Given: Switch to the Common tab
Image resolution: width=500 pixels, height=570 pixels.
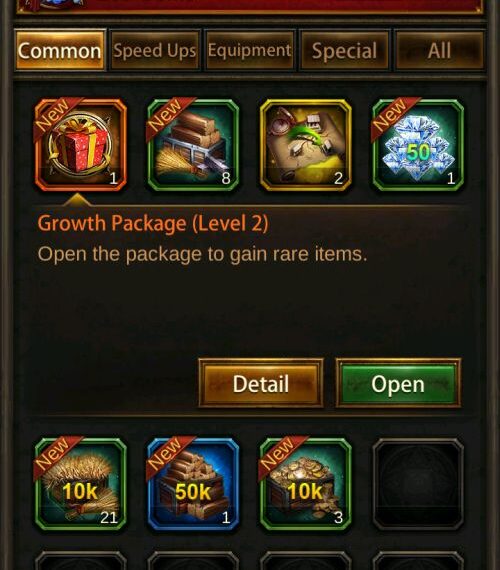Looking at the screenshot, I should pyautogui.click(x=60, y=50).
